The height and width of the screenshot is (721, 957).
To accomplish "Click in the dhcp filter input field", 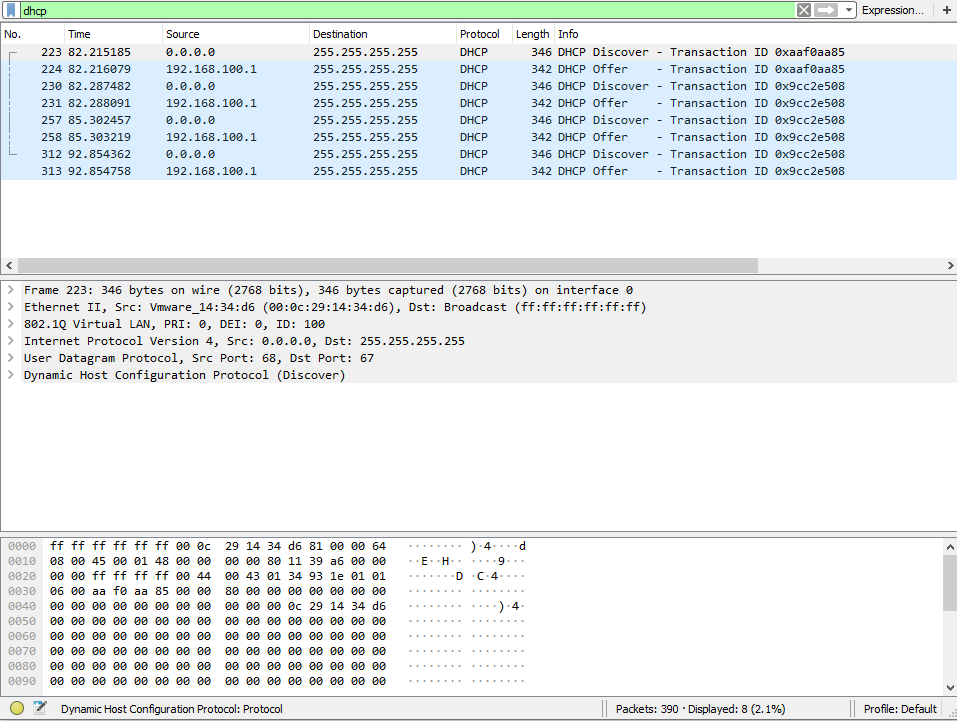I will pyautogui.click(x=400, y=10).
